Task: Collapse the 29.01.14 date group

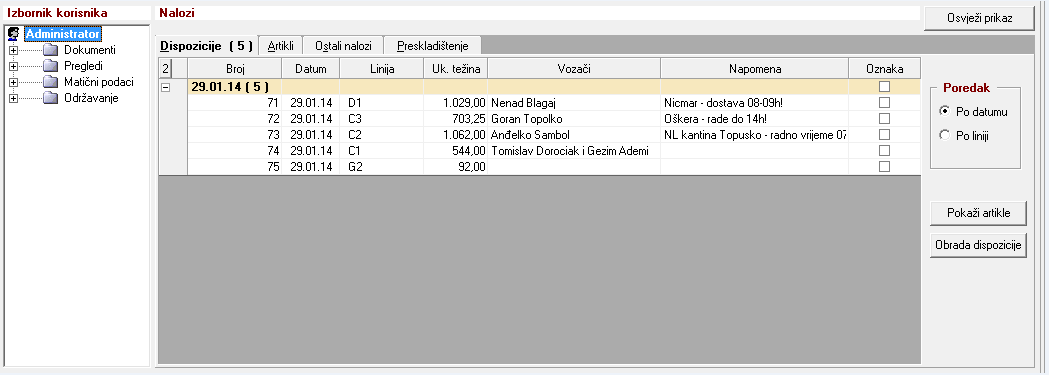Action: pos(166,87)
